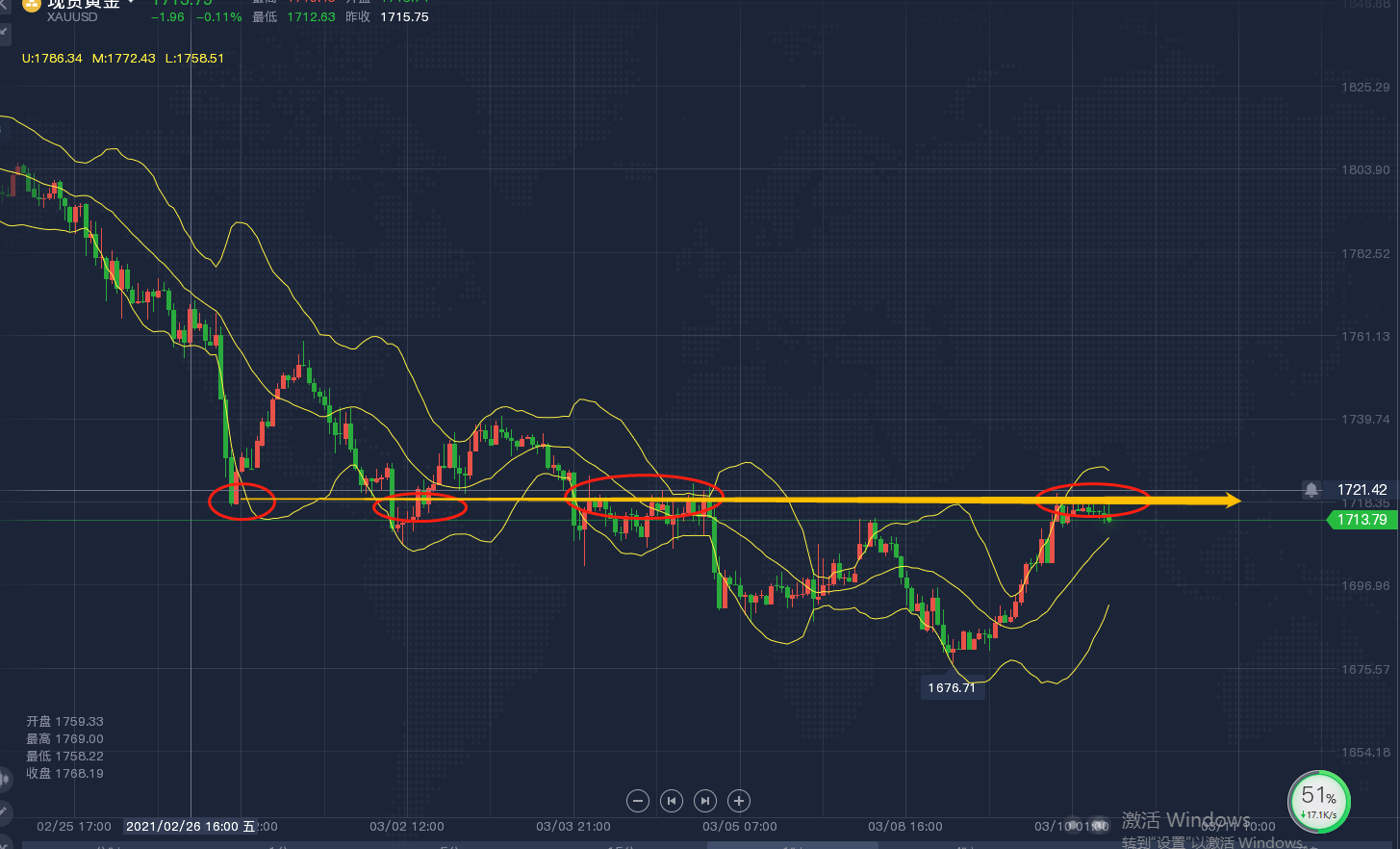Click the 1721.42 crosshair price label

(1362, 490)
